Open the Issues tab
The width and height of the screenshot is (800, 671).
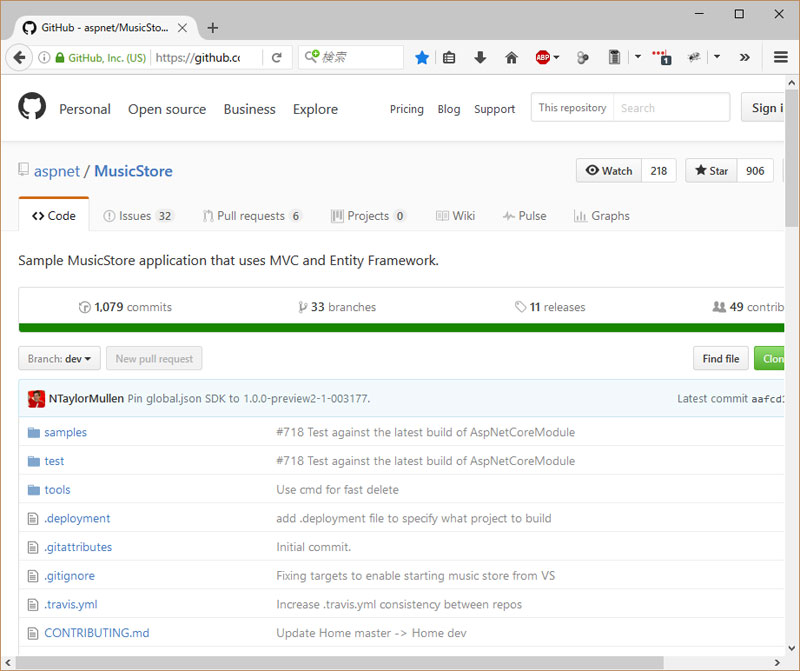pyautogui.click(x=138, y=216)
